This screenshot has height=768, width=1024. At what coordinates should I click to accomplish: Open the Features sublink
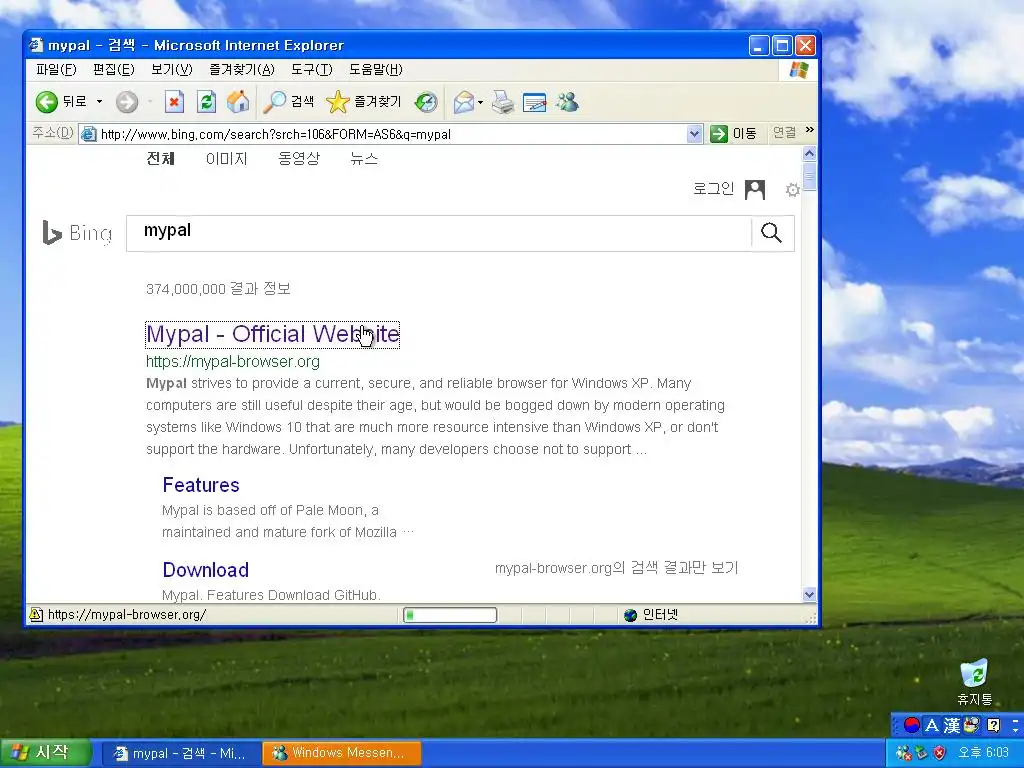[201, 485]
